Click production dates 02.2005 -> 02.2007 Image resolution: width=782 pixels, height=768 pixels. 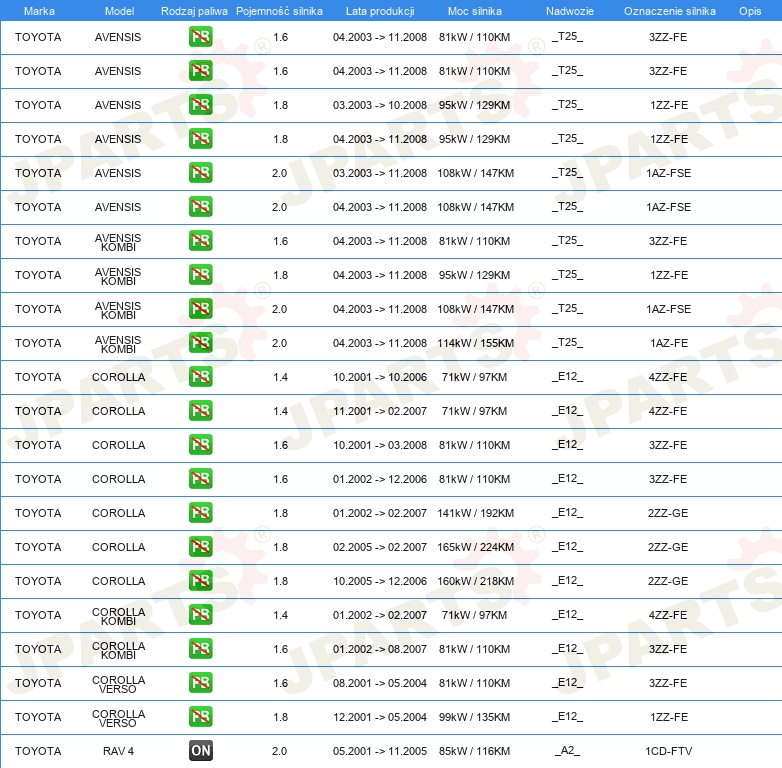380,547
